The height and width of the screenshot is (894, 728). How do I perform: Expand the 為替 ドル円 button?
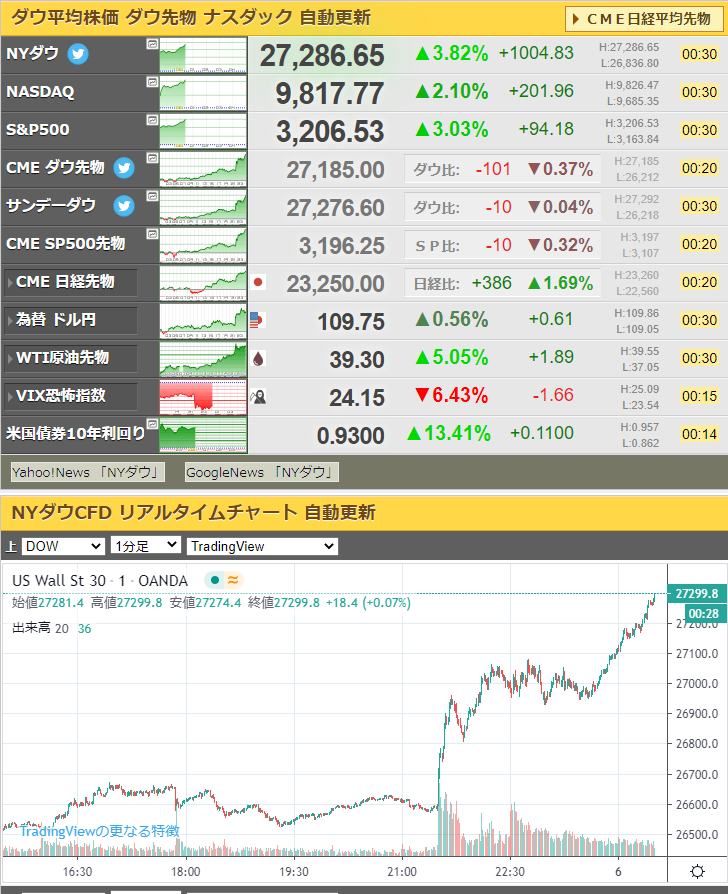tap(71, 320)
